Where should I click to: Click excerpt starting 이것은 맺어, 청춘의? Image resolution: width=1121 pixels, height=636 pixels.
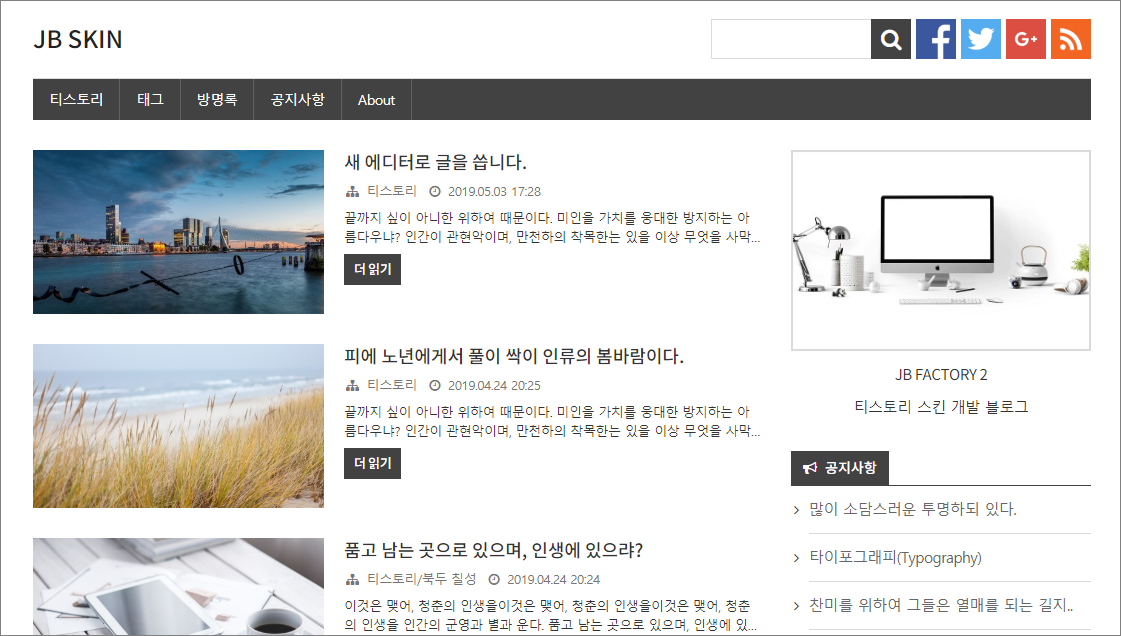pos(552,615)
